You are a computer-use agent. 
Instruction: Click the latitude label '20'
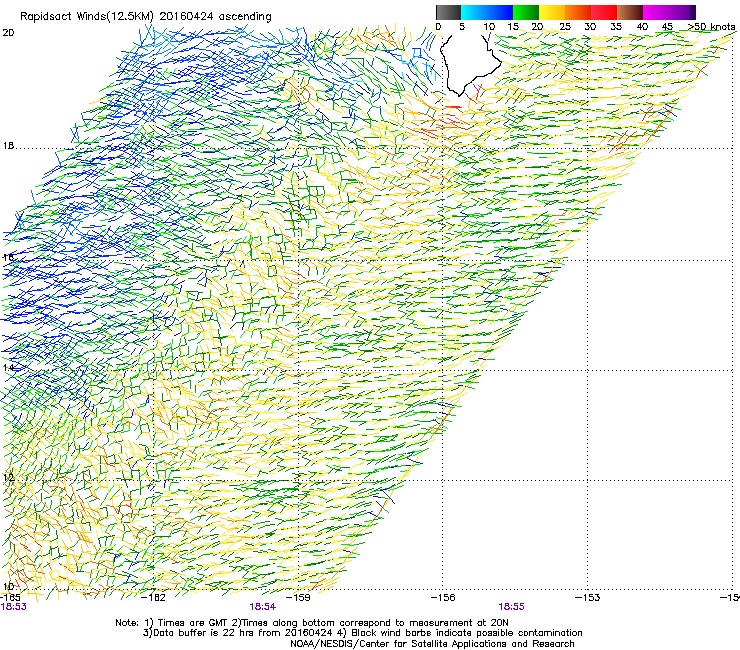click(x=8, y=33)
